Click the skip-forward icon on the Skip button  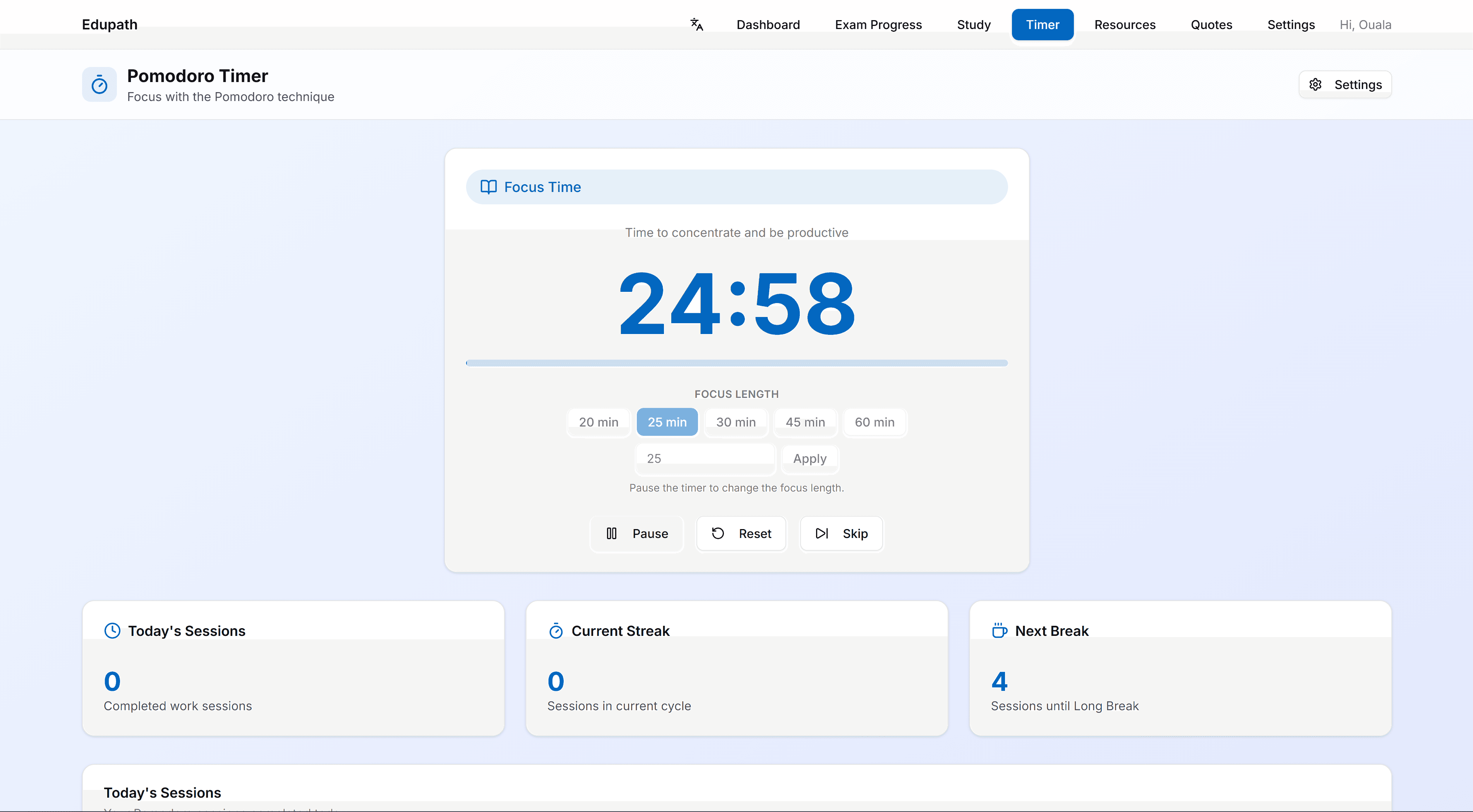[x=822, y=533]
